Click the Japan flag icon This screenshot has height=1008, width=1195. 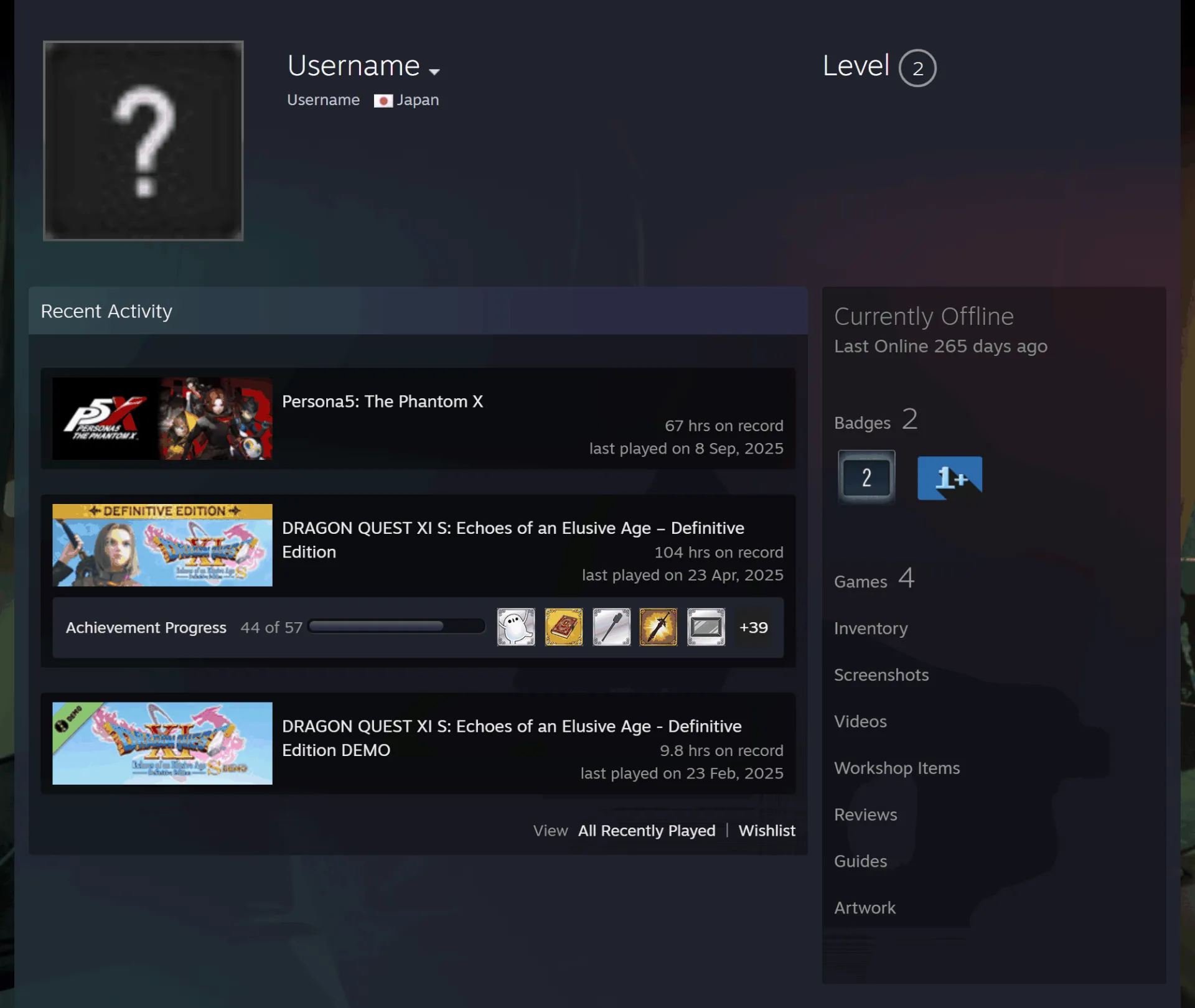(x=383, y=100)
